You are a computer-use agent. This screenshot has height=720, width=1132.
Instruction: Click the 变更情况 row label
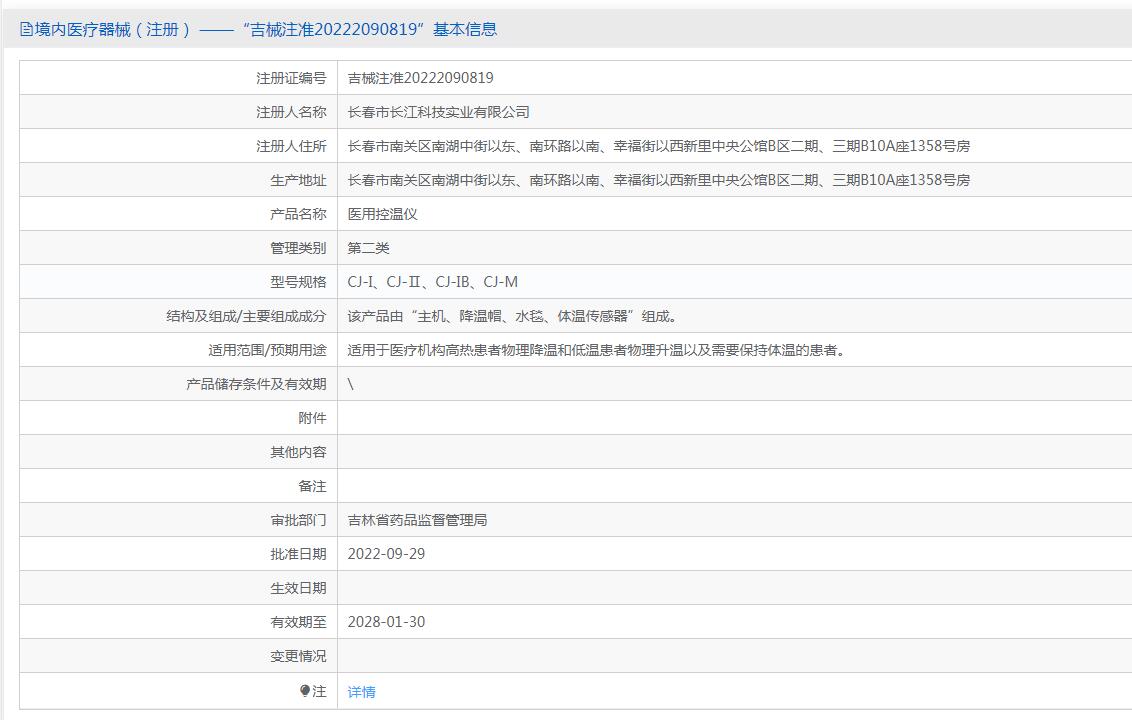pyautogui.click(x=298, y=656)
